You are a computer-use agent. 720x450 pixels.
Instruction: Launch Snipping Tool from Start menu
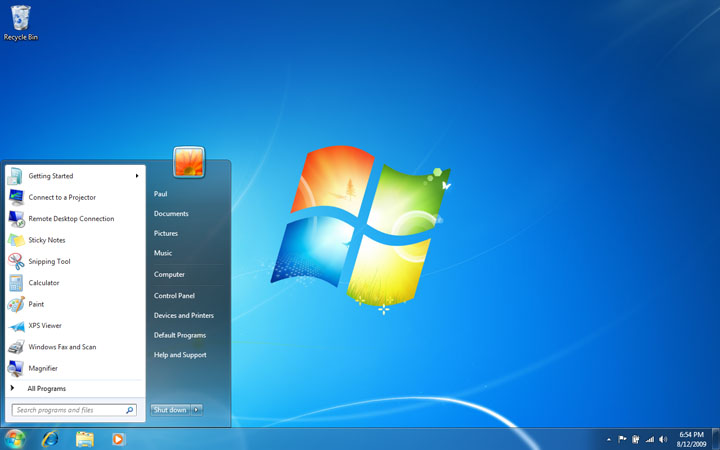click(49, 261)
